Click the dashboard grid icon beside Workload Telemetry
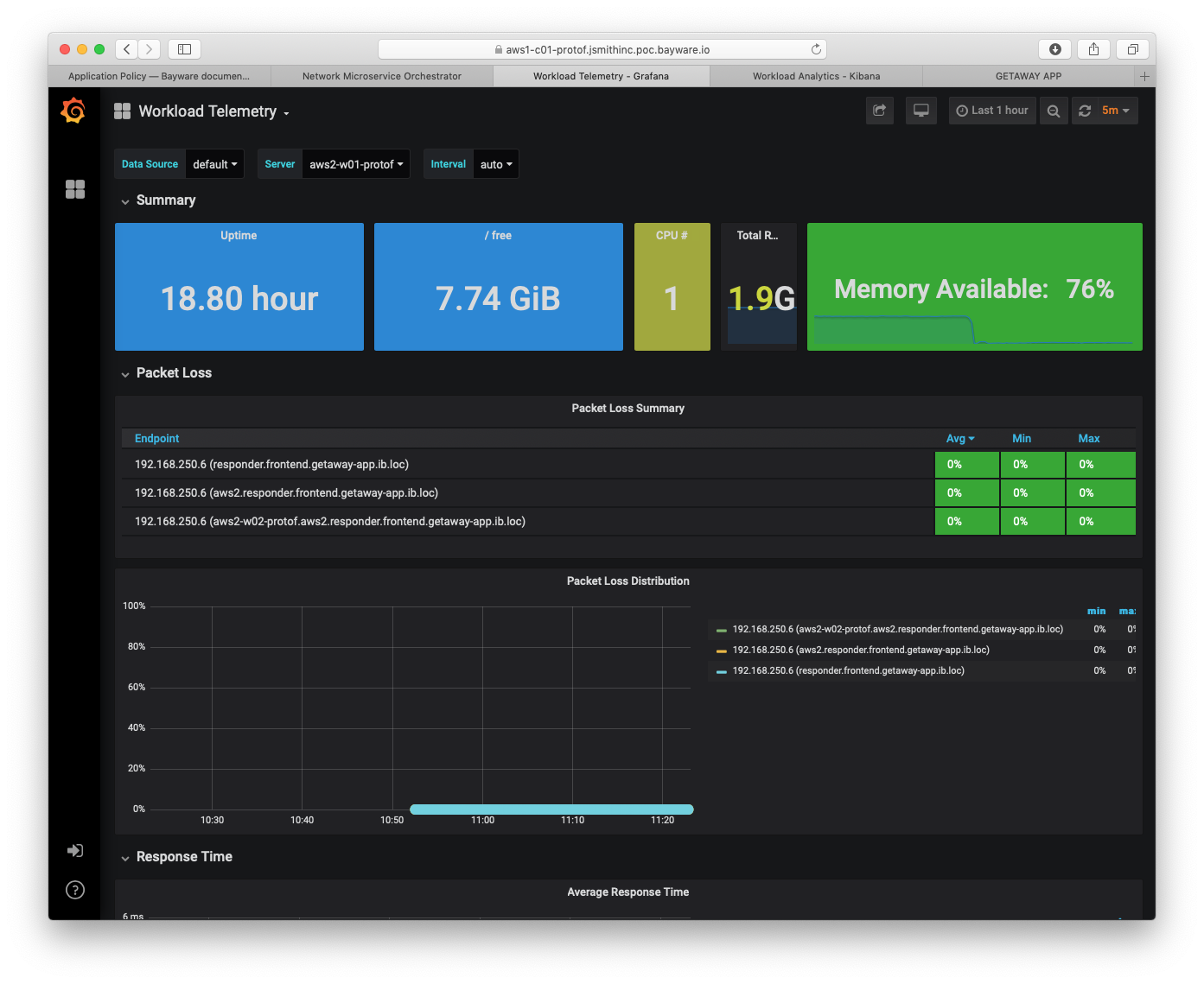This screenshot has height=984, width=1204. point(123,111)
